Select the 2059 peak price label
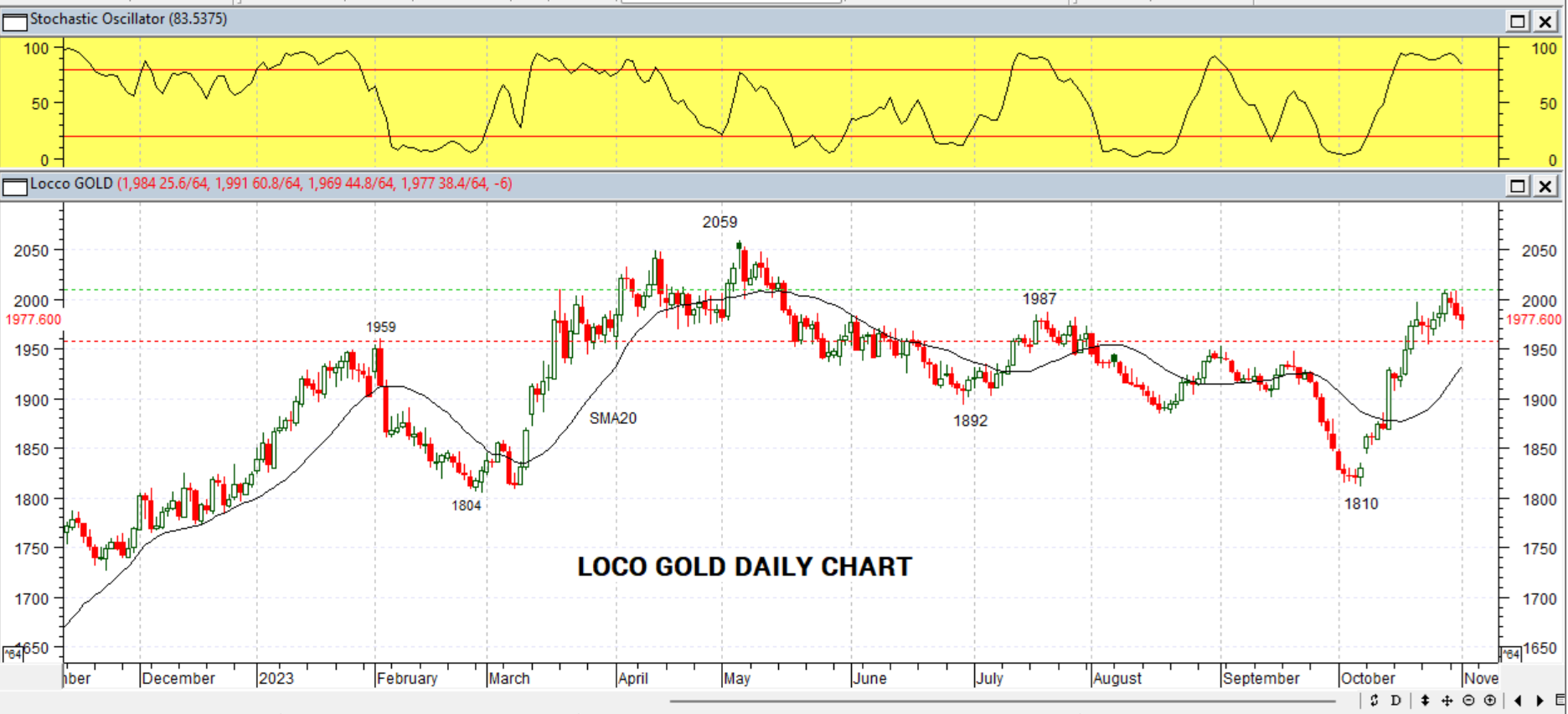 [720, 222]
